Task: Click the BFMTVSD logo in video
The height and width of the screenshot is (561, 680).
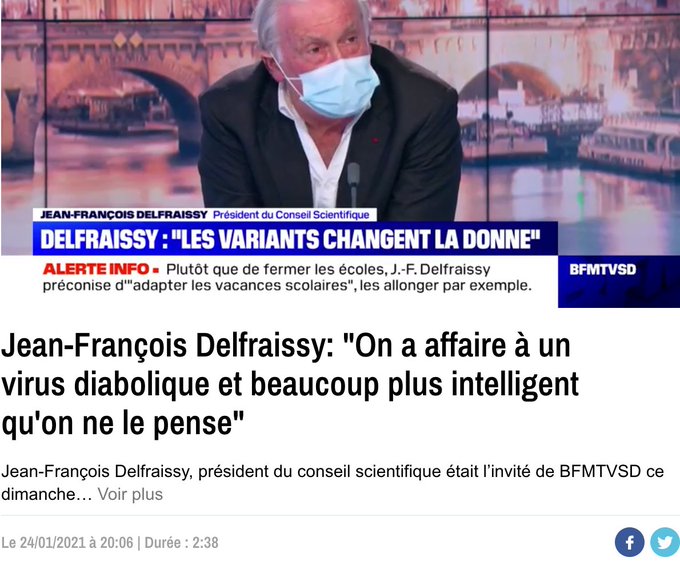Action: click(x=602, y=270)
